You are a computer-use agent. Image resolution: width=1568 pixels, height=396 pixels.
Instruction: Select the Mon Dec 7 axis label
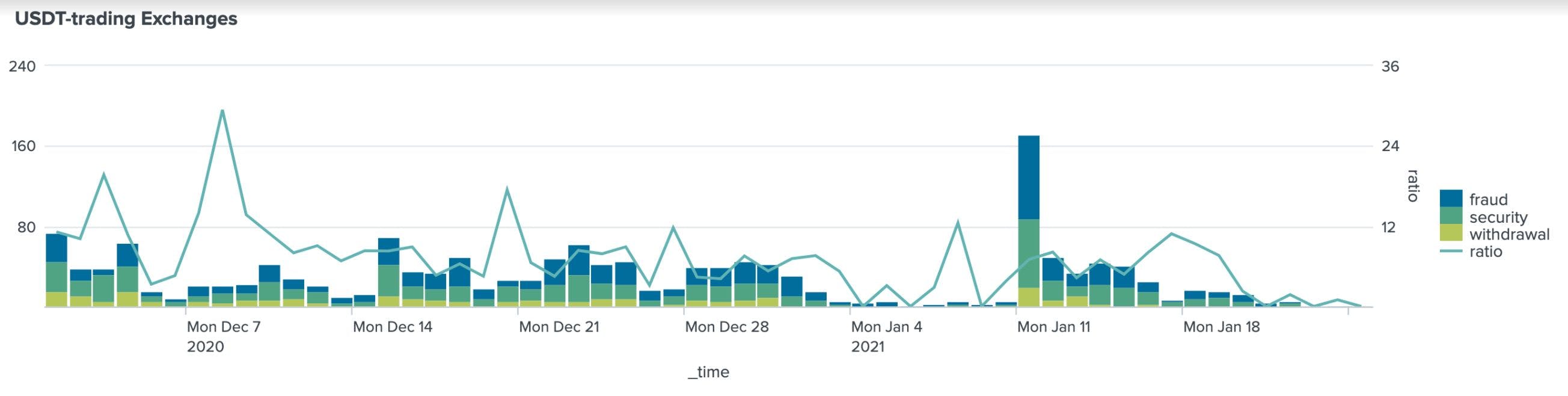224,327
